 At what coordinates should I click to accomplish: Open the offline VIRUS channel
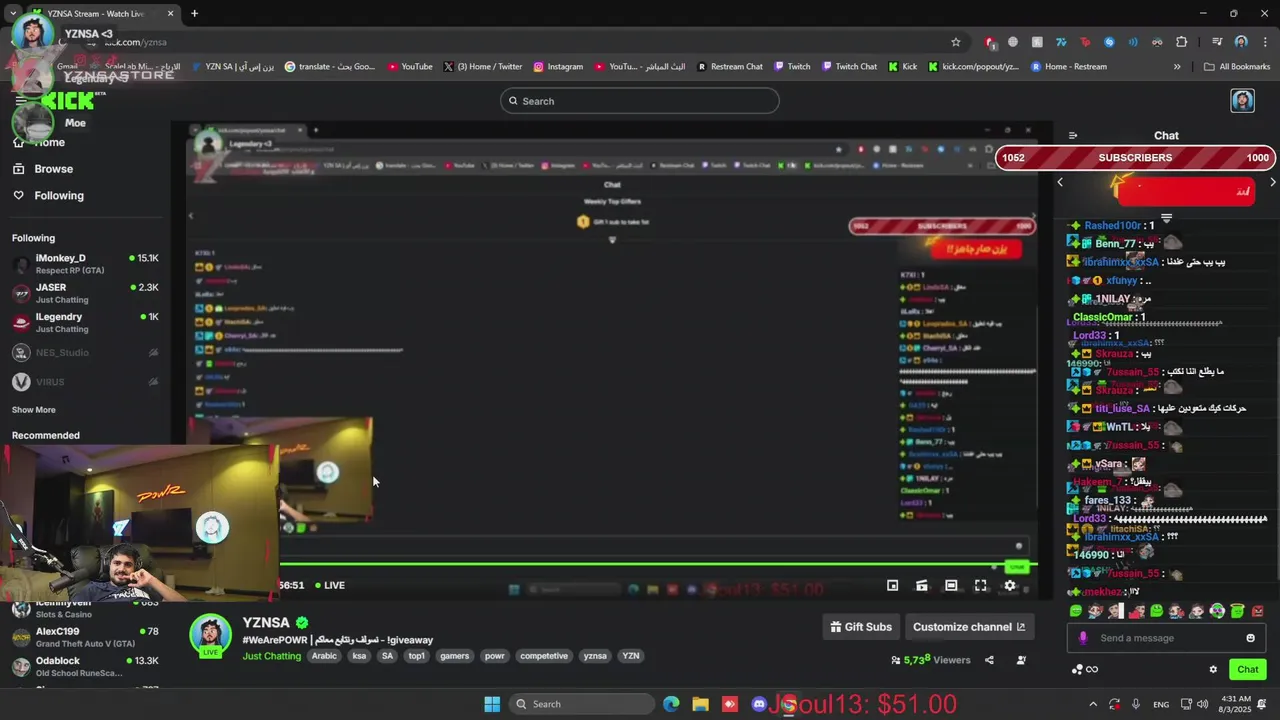pyautogui.click(x=85, y=382)
